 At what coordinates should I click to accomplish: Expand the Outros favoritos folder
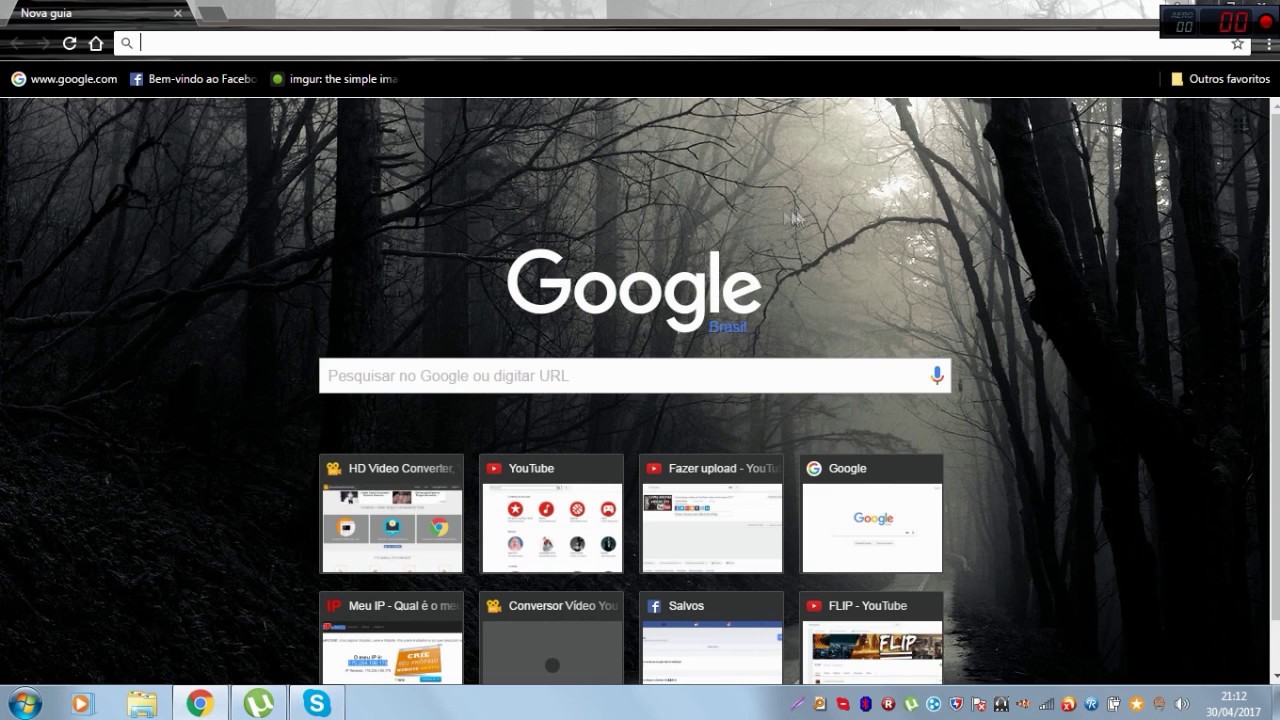(x=1220, y=79)
